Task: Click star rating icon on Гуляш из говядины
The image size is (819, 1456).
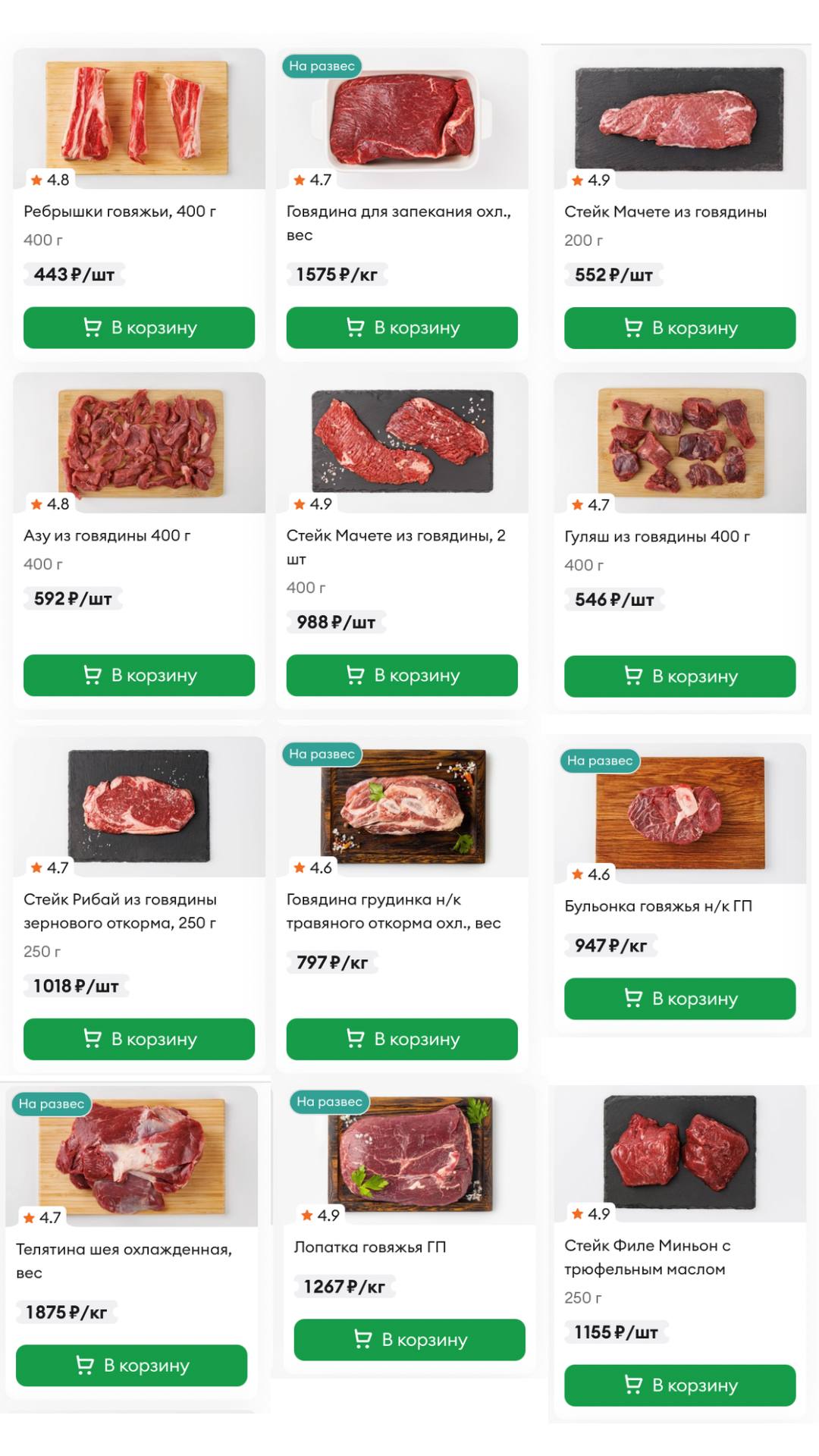Action: tap(577, 505)
